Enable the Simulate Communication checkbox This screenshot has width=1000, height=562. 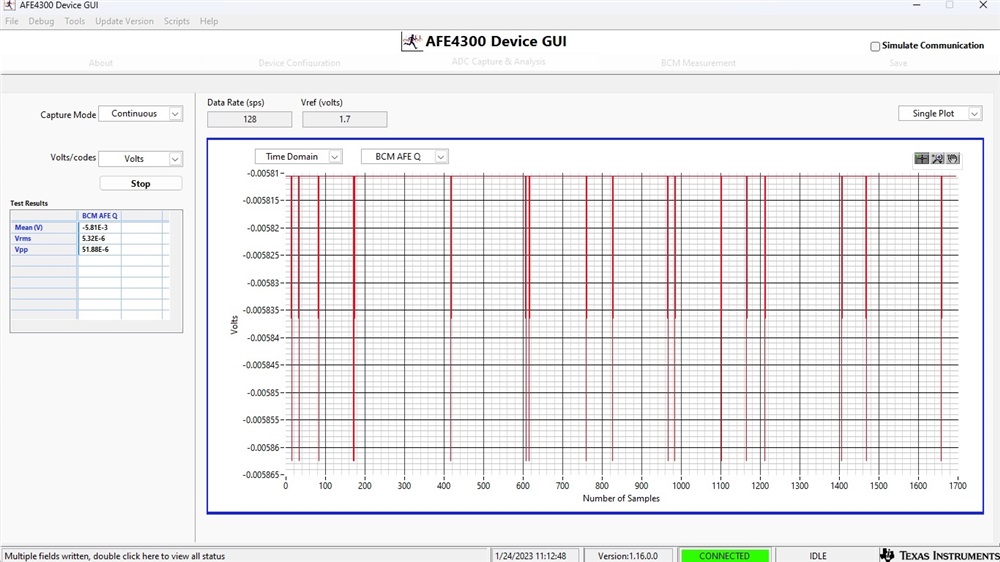pyautogui.click(x=875, y=46)
